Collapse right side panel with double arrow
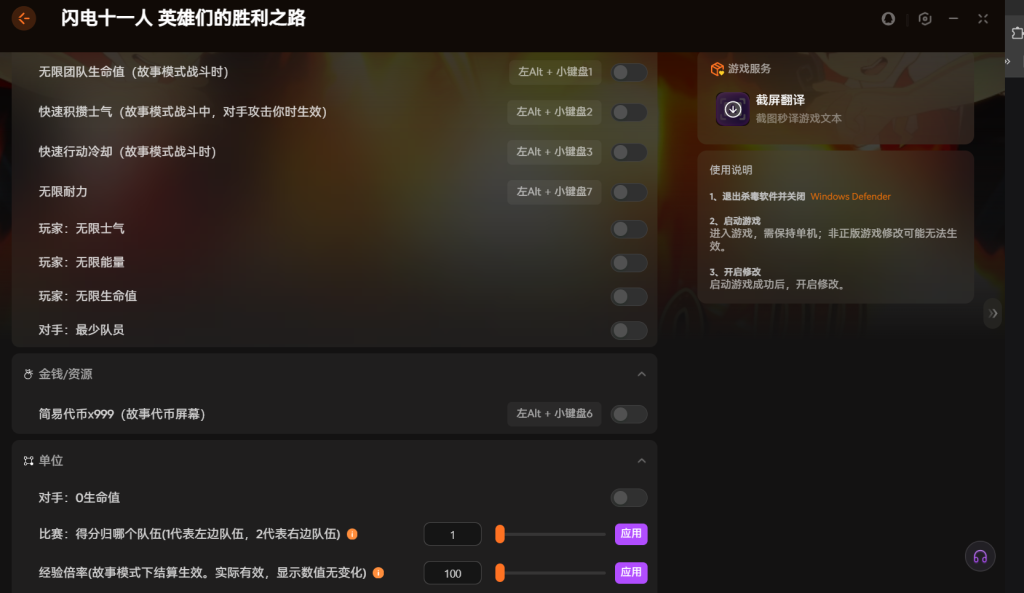The height and width of the screenshot is (593, 1024). pos(992,313)
